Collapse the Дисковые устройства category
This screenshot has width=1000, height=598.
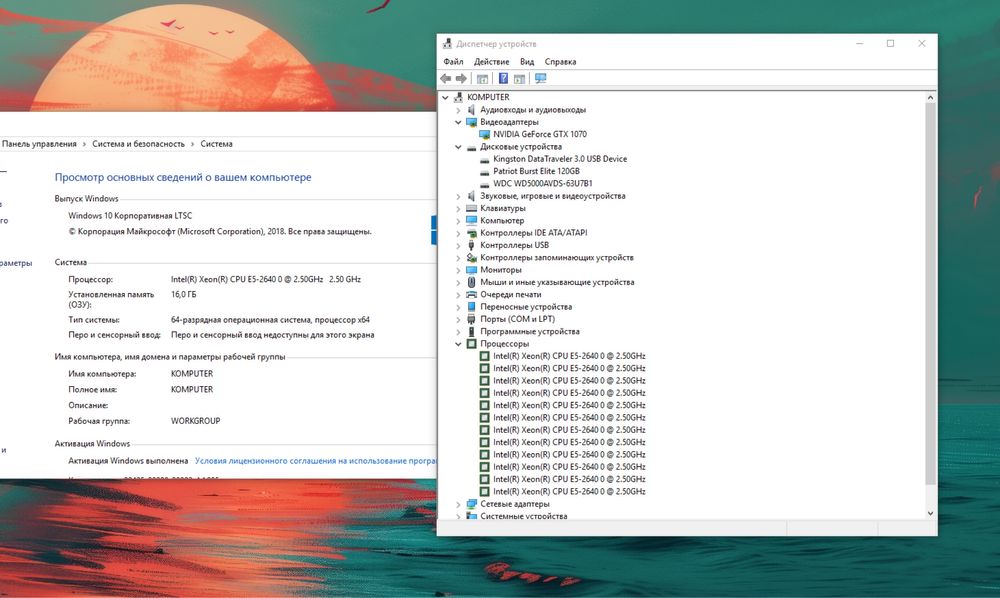point(458,147)
